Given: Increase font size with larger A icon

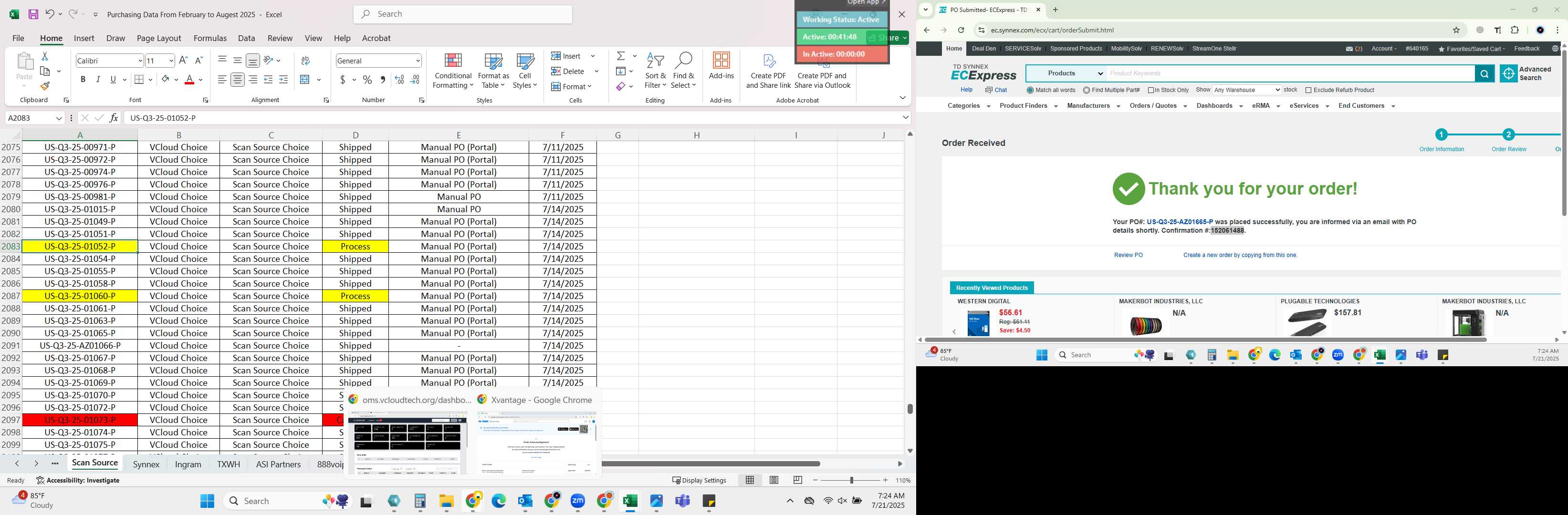Looking at the screenshot, I should point(183,60).
